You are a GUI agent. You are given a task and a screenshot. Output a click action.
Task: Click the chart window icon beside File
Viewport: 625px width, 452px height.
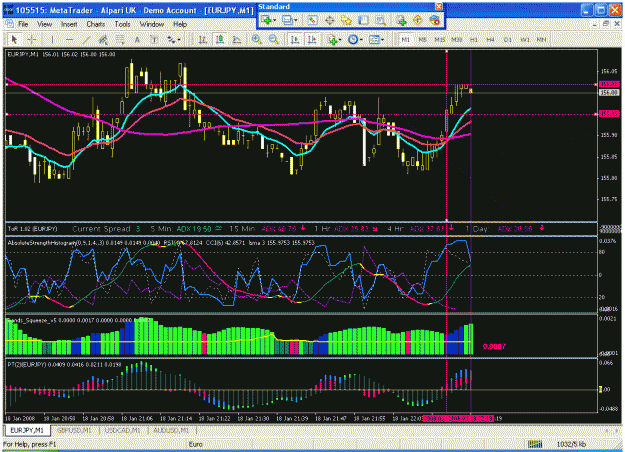coord(10,24)
